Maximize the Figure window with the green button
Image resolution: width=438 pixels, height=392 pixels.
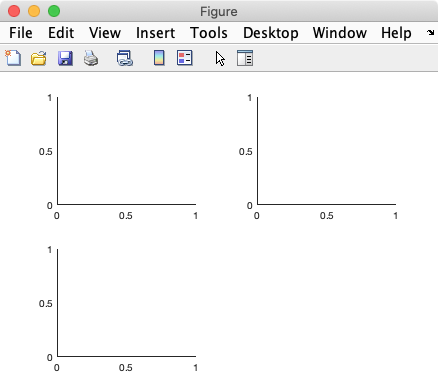tap(54, 11)
